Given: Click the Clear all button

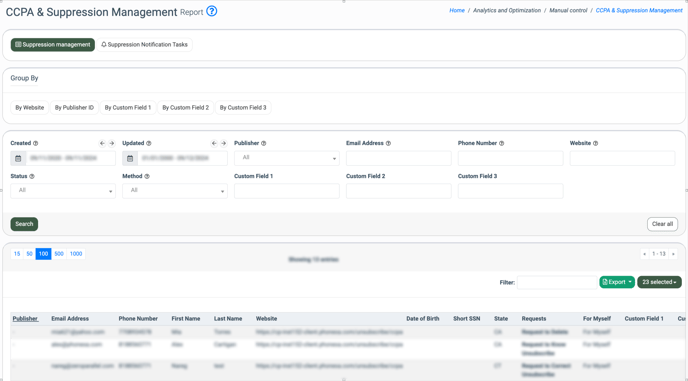Looking at the screenshot, I should (x=662, y=224).
